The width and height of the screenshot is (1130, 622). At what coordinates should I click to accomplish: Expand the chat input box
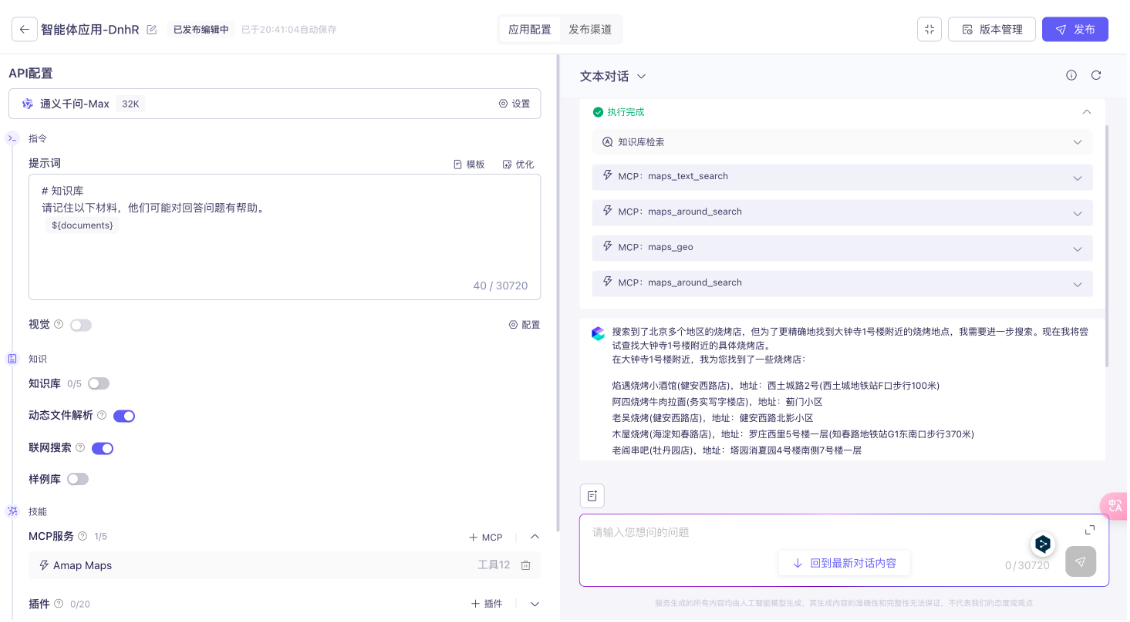[x=1090, y=530]
